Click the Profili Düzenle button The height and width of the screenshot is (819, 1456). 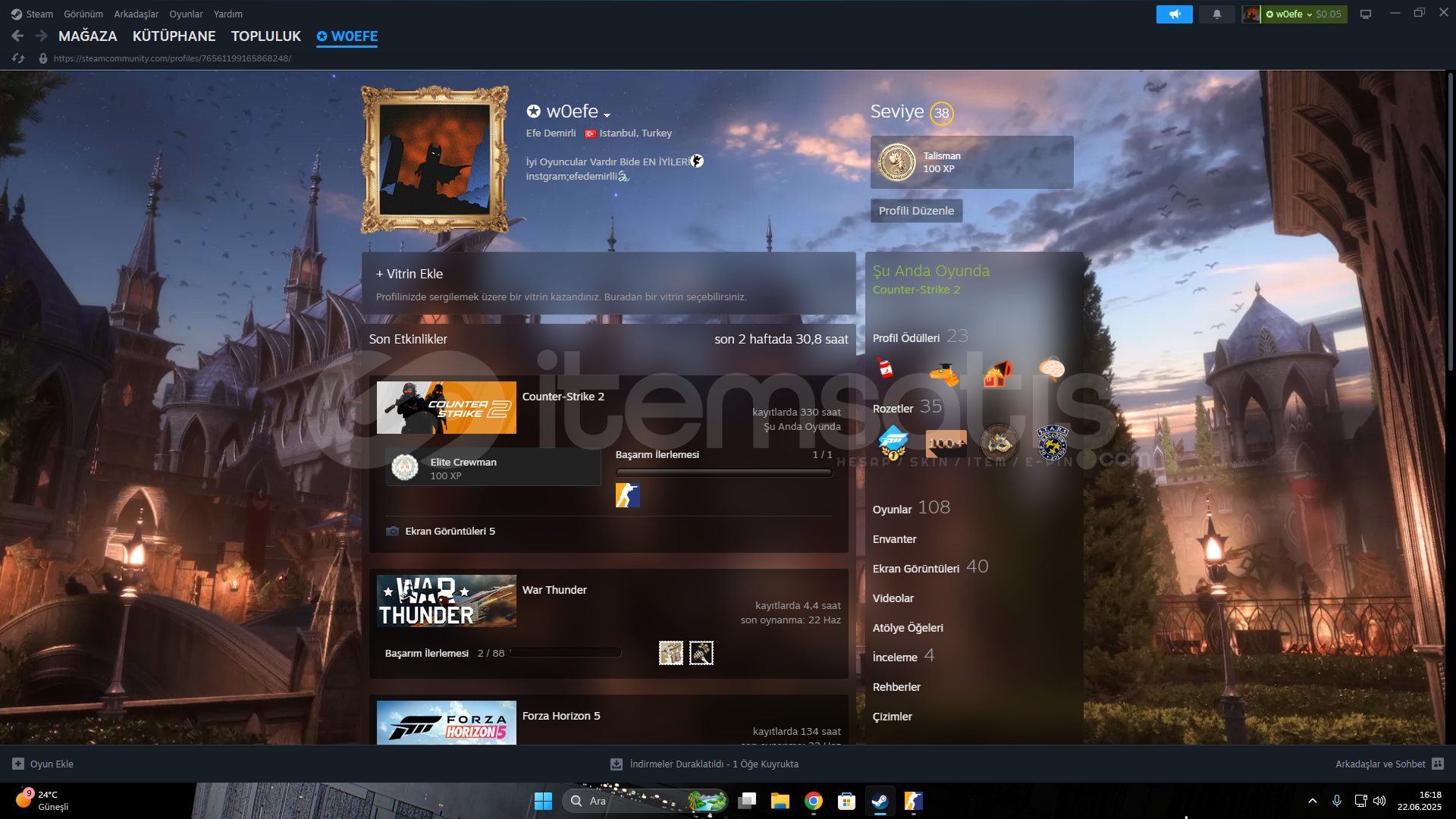tap(916, 211)
